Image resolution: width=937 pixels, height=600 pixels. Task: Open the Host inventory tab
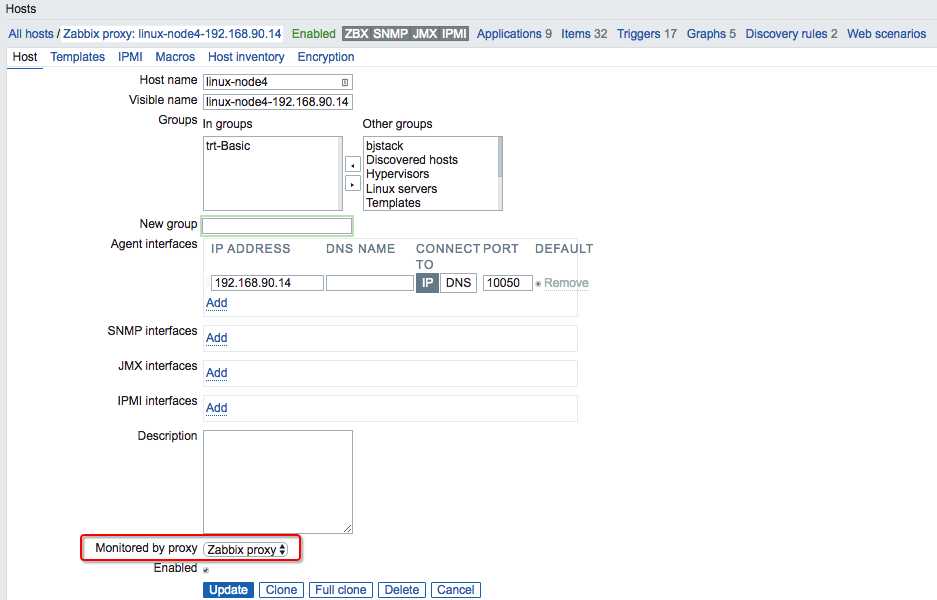[x=246, y=57]
